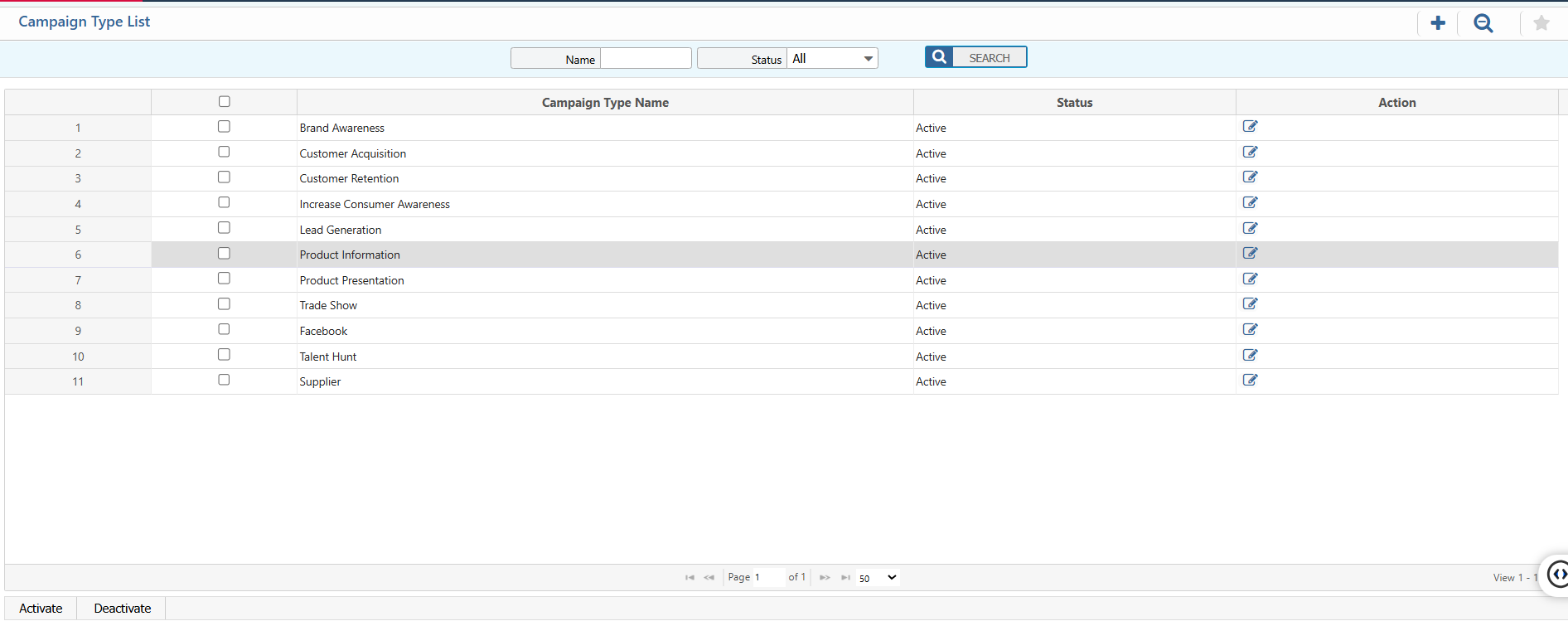This screenshot has height=626, width=1568.
Task: Click the Deactivate button
Action: point(122,609)
